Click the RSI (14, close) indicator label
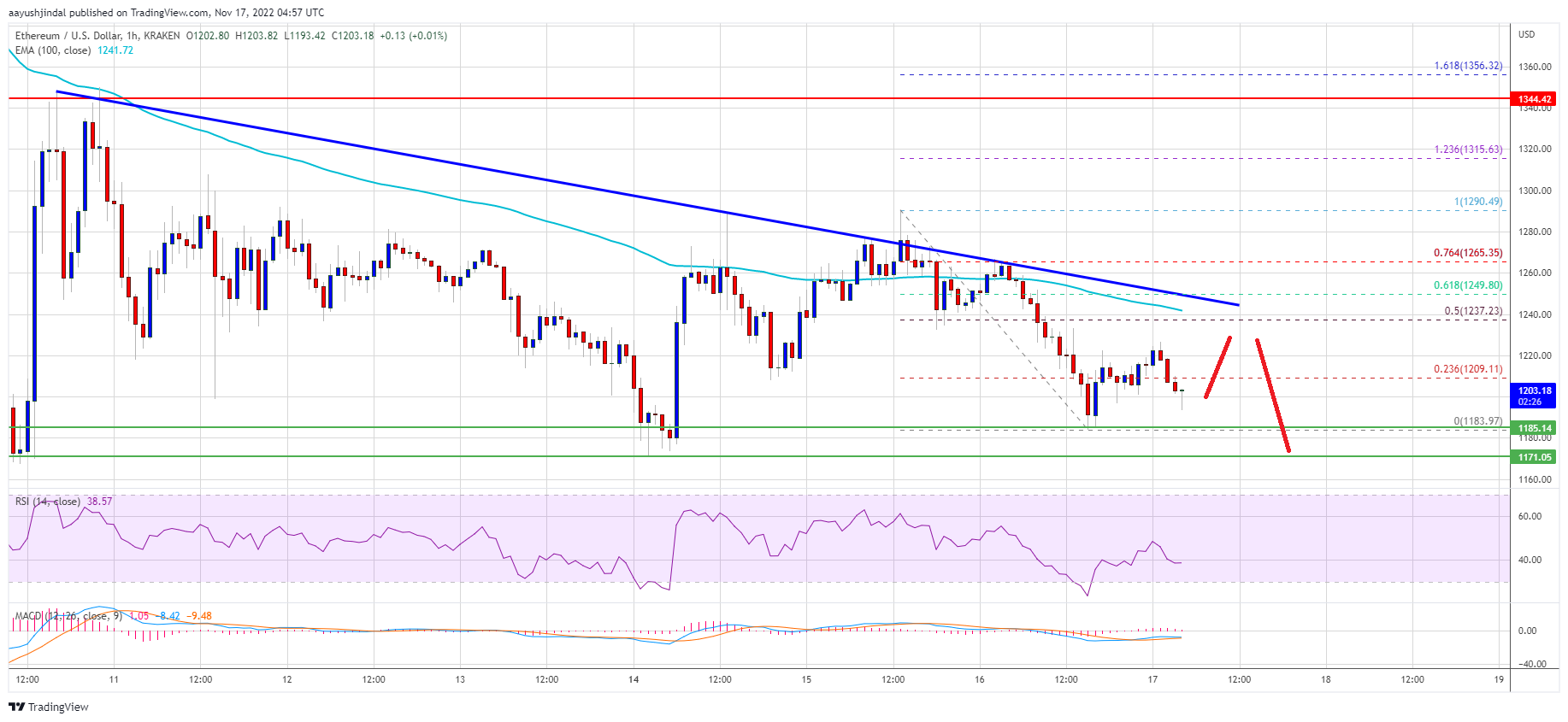The height and width of the screenshot is (722, 1568). pos(48,502)
